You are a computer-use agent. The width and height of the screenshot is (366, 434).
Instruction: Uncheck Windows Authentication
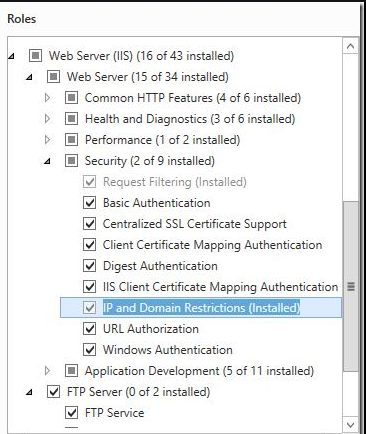pyautogui.click(x=89, y=350)
